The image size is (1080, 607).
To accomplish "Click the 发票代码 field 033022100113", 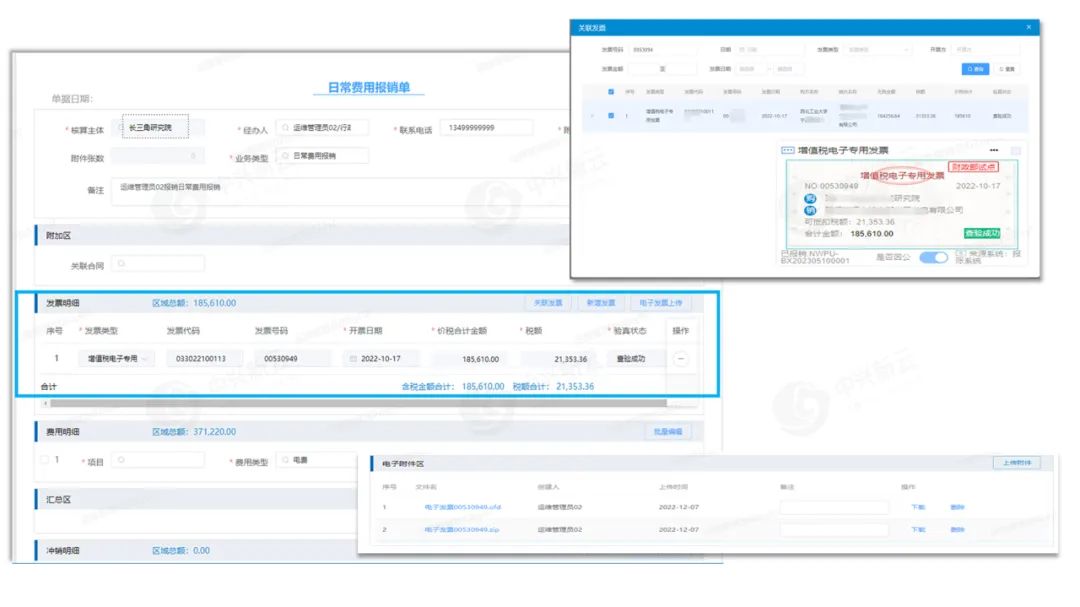I will pyautogui.click(x=205, y=358).
